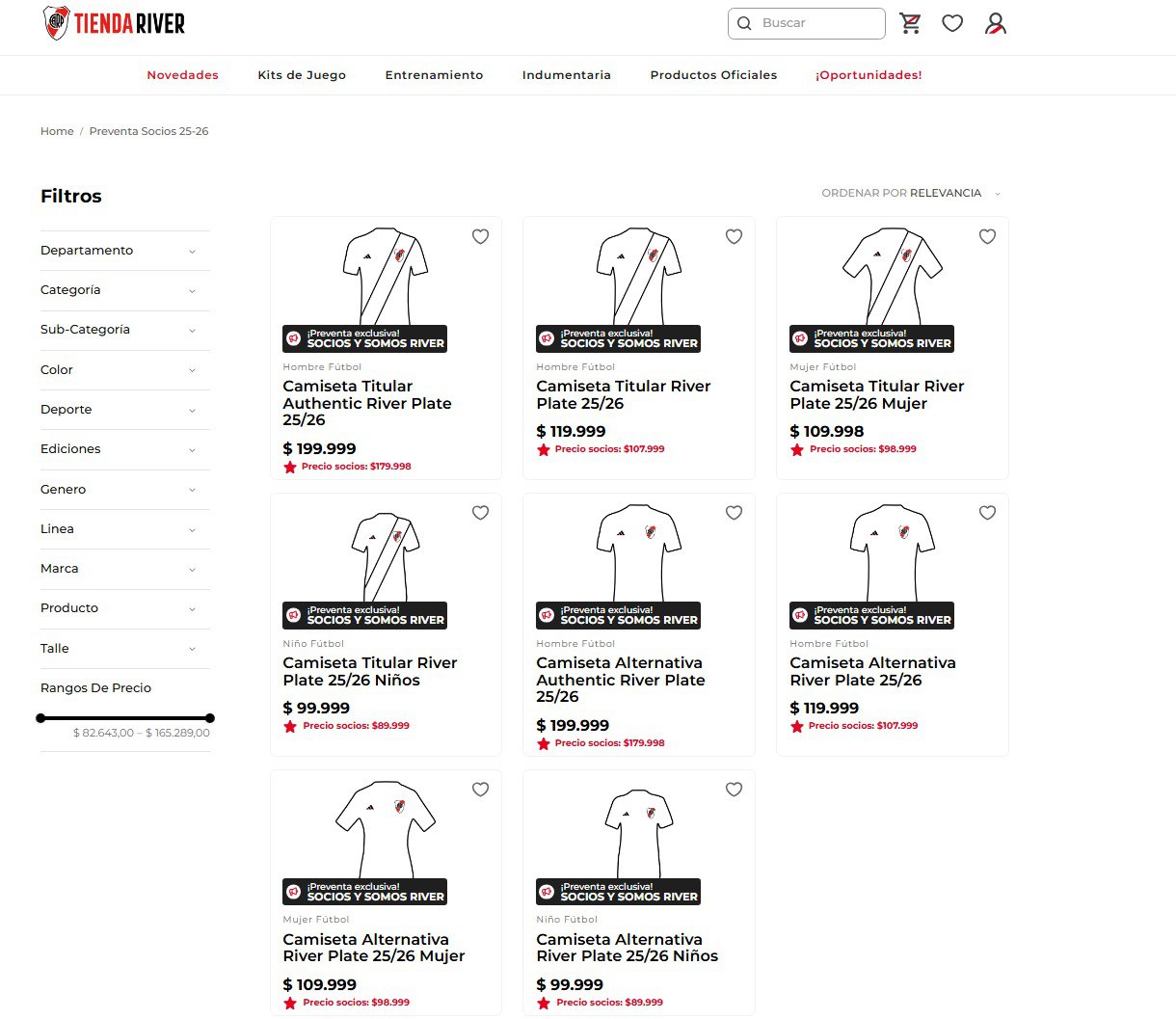Expand the Color filter
The image size is (1176, 1019).
click(125, 370)
